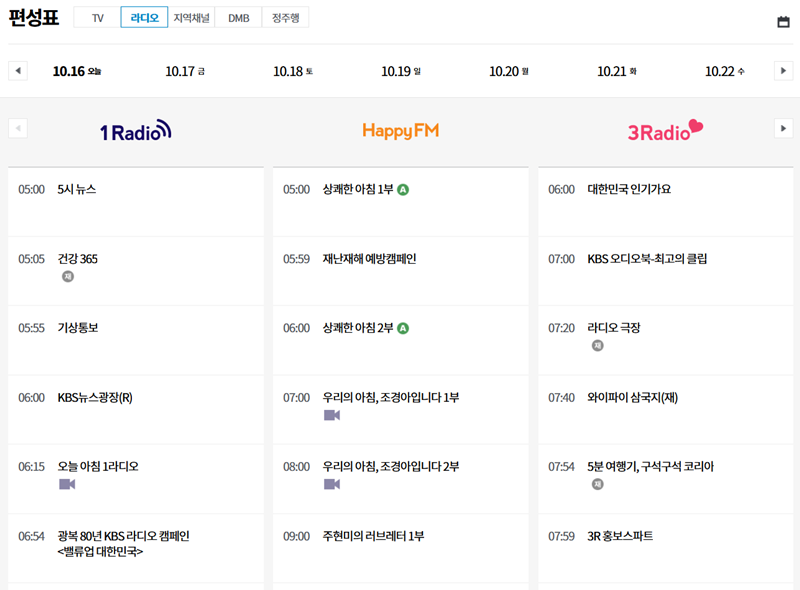
Task: Click the A badge next to 상쾌한 아침 2부
Action: pos(403,328)
